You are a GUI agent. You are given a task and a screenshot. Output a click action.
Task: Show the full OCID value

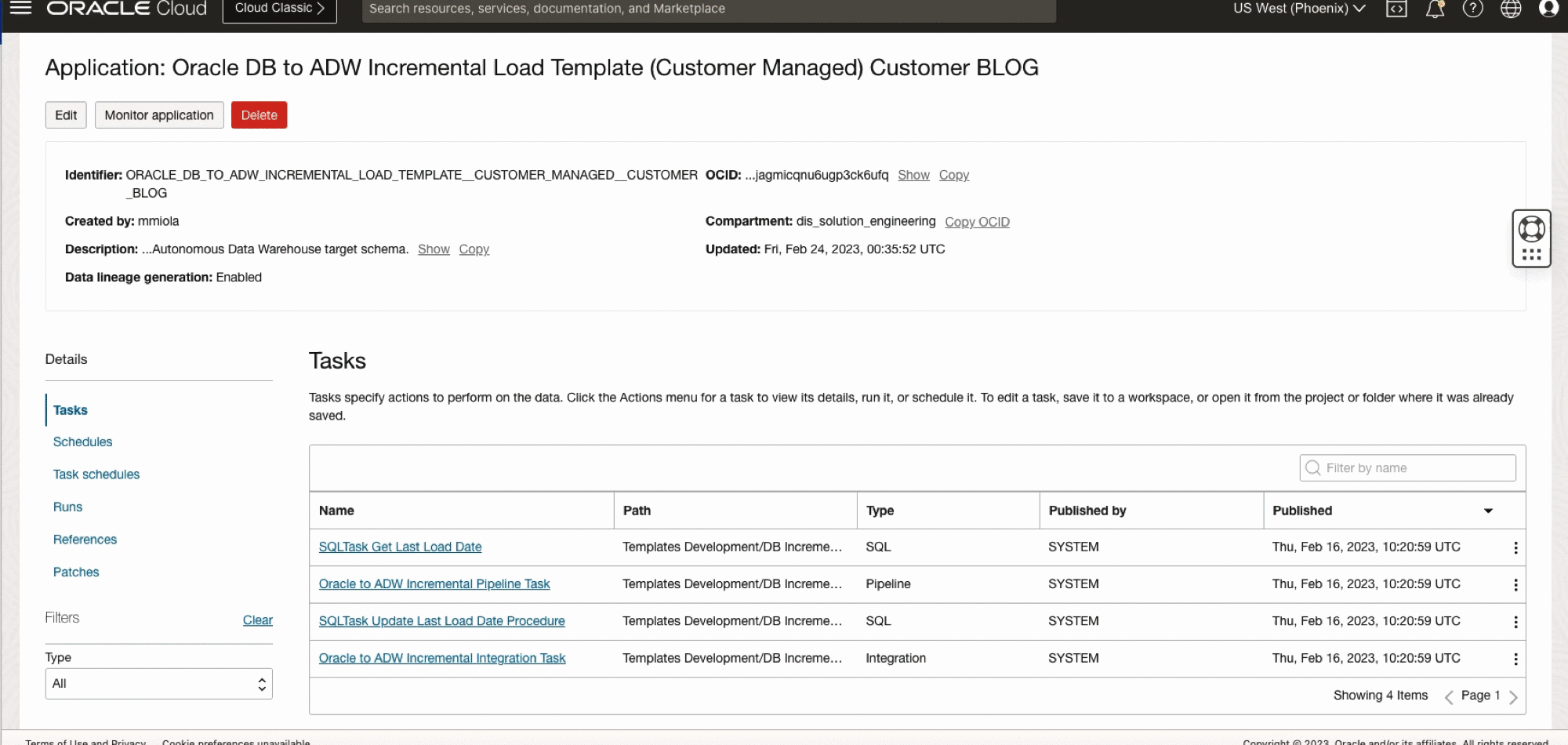(913, 175)
